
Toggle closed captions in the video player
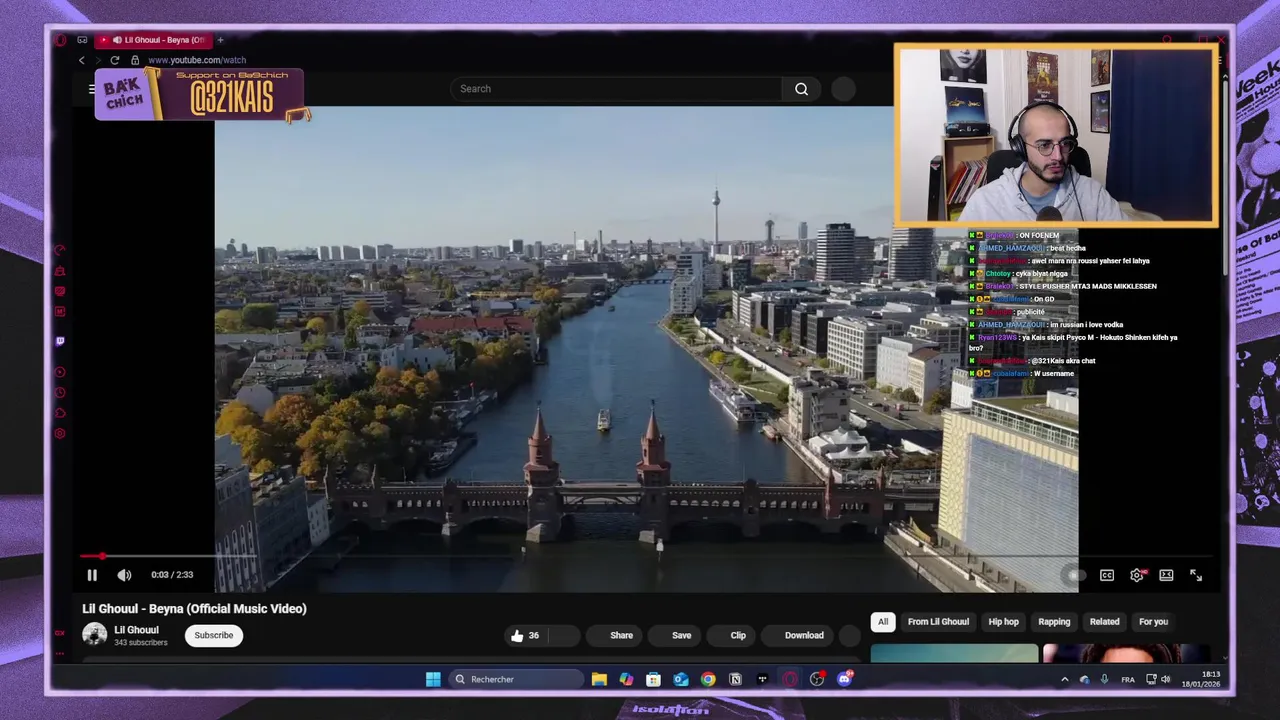click(1107, 575)
